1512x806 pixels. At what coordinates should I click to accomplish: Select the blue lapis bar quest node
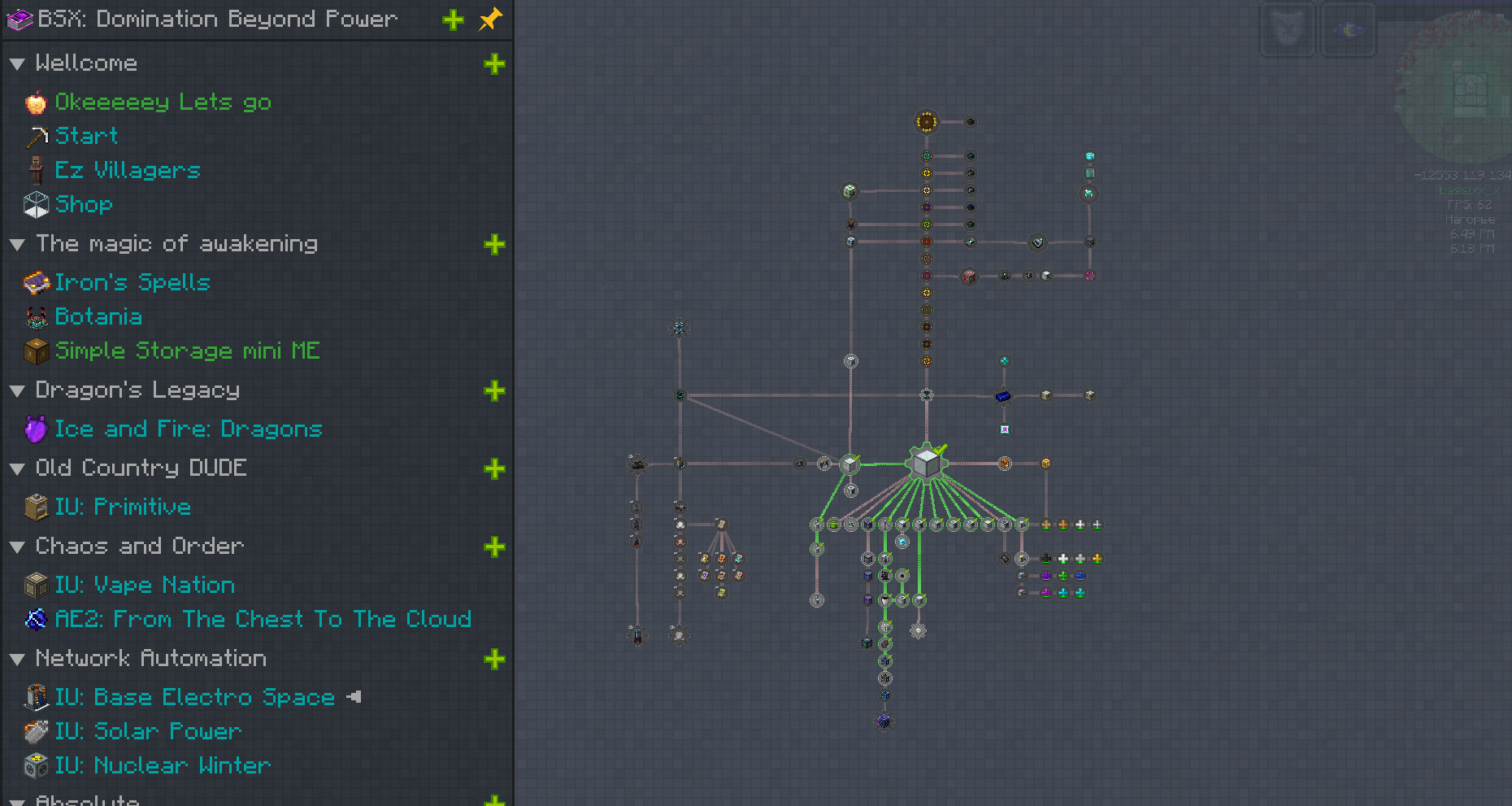point(1003,396)
